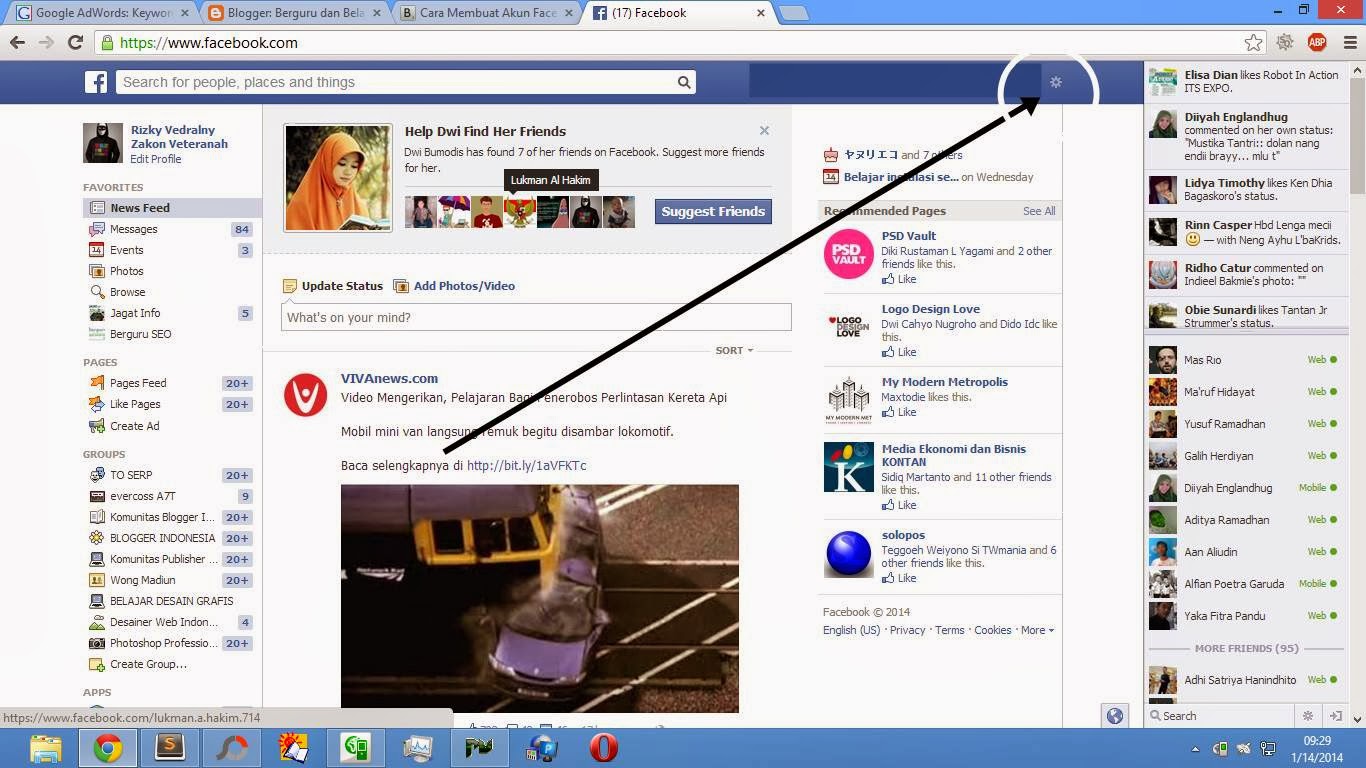Switch to Cara Membuat Akun Face browser tab
Image resolution: width=1366 pixels, height=768 pixels.
coord(486,13)
